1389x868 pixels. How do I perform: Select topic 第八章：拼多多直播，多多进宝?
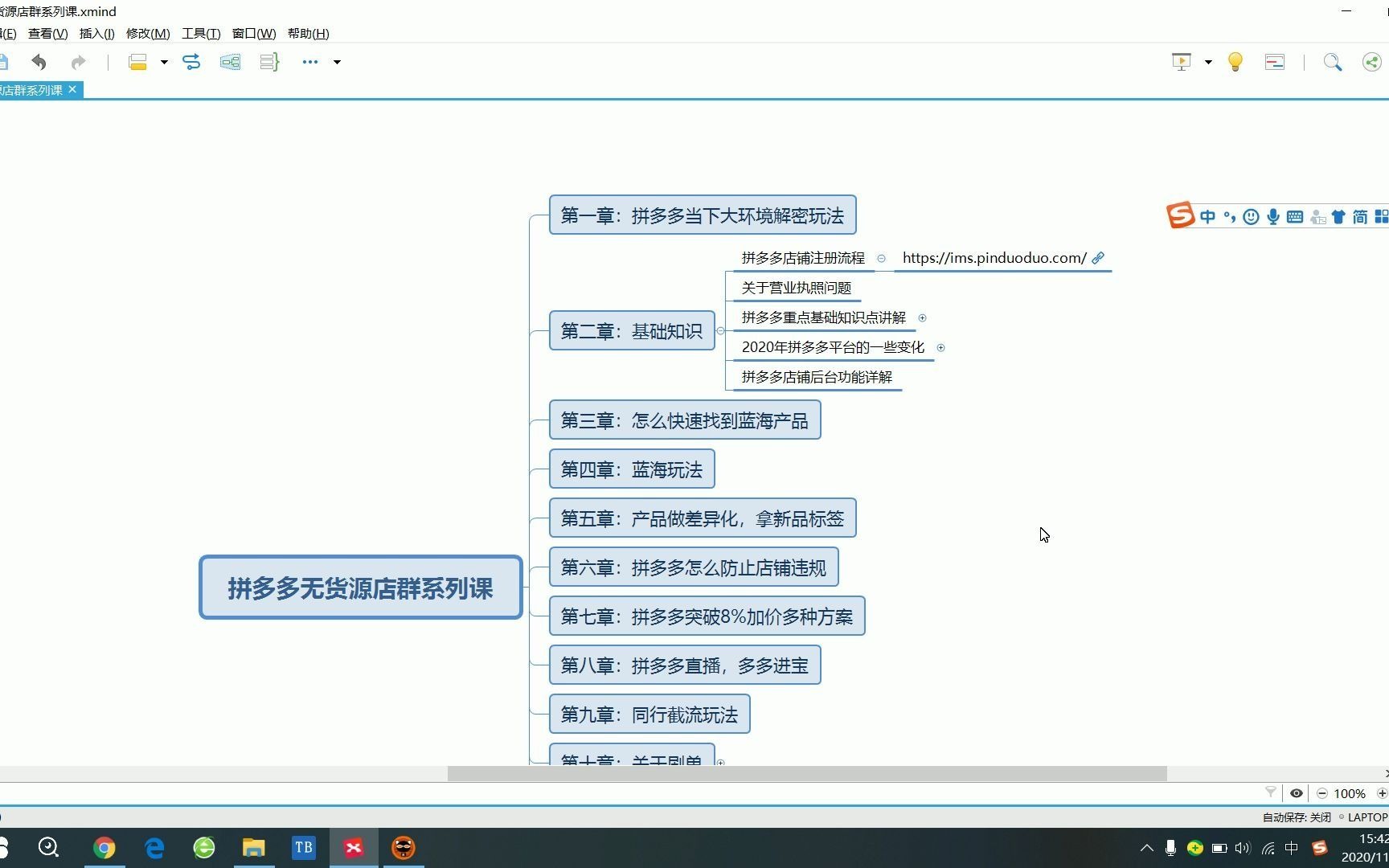pos(685,665)
